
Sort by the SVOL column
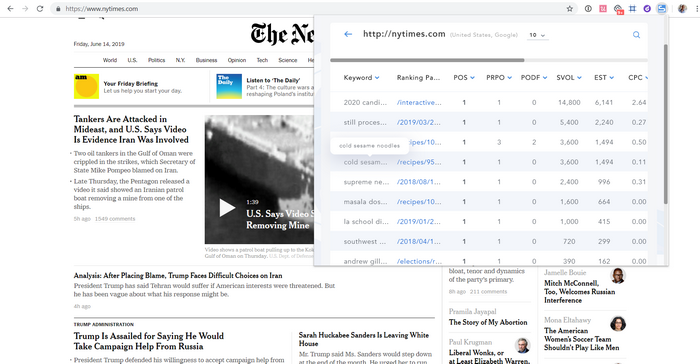pyautogui.click(x=569, y=78)
